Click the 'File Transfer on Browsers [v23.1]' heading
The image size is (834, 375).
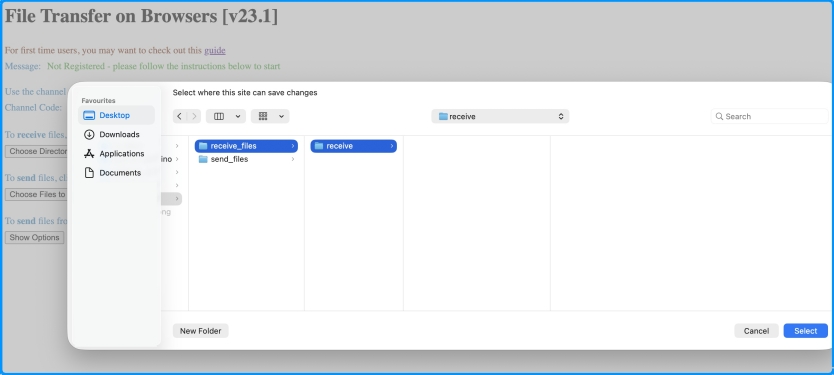tap(141, 16)
